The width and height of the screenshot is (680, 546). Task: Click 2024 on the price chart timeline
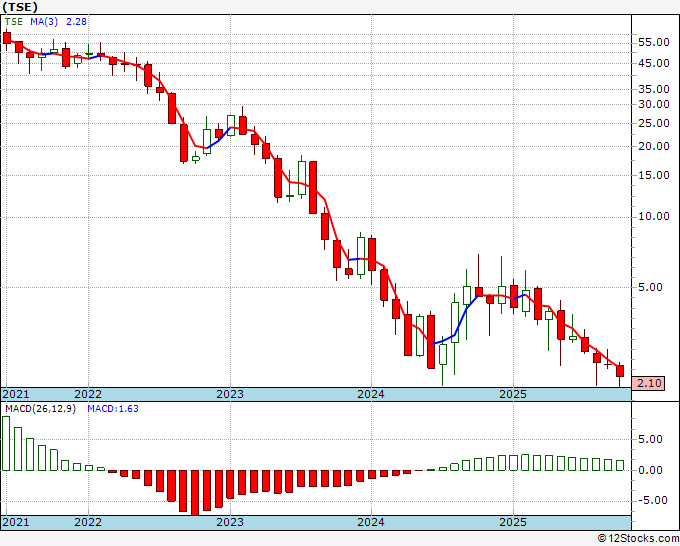coord(371,394)
